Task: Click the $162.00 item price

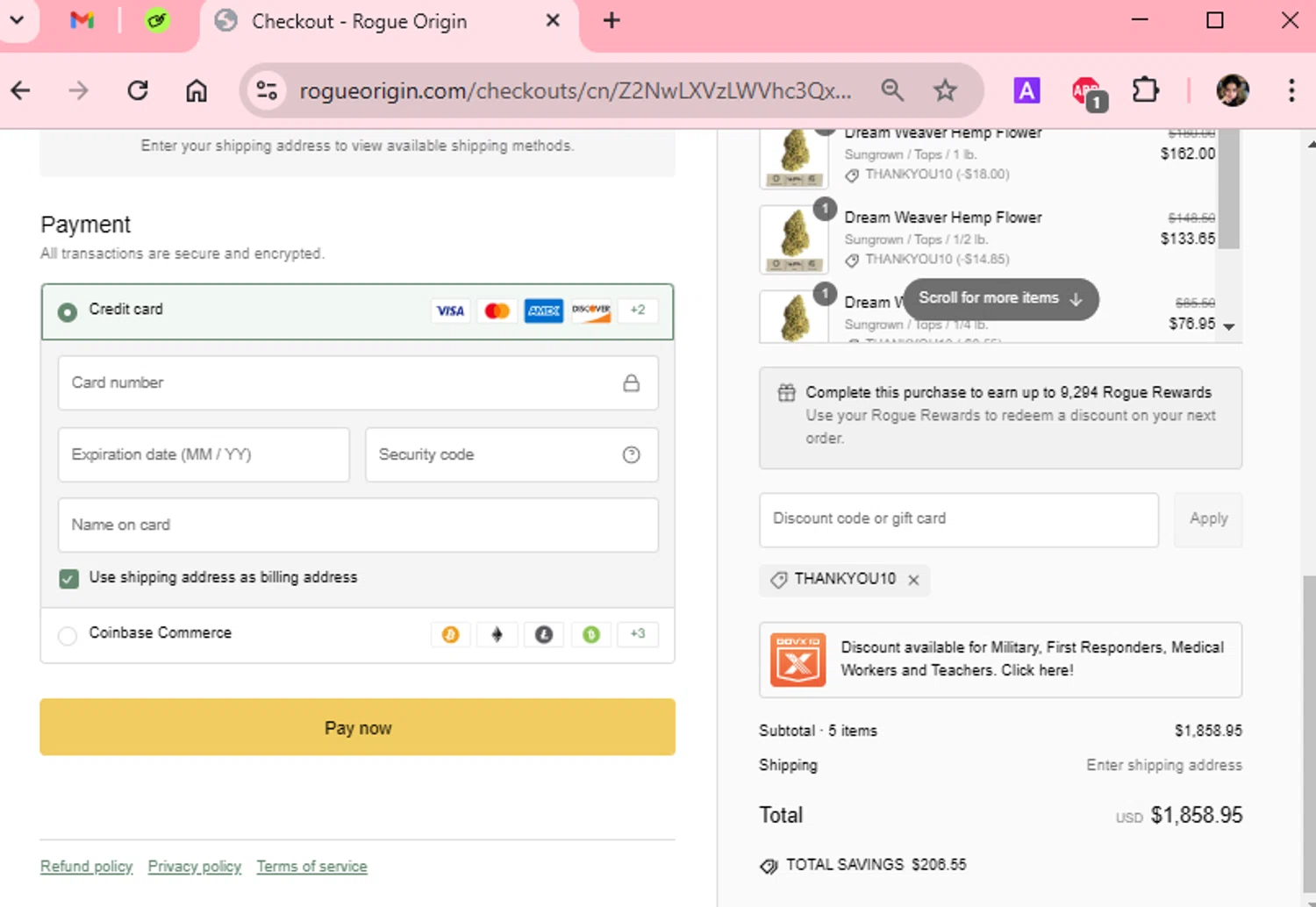Action: [x=1188, y=154]
